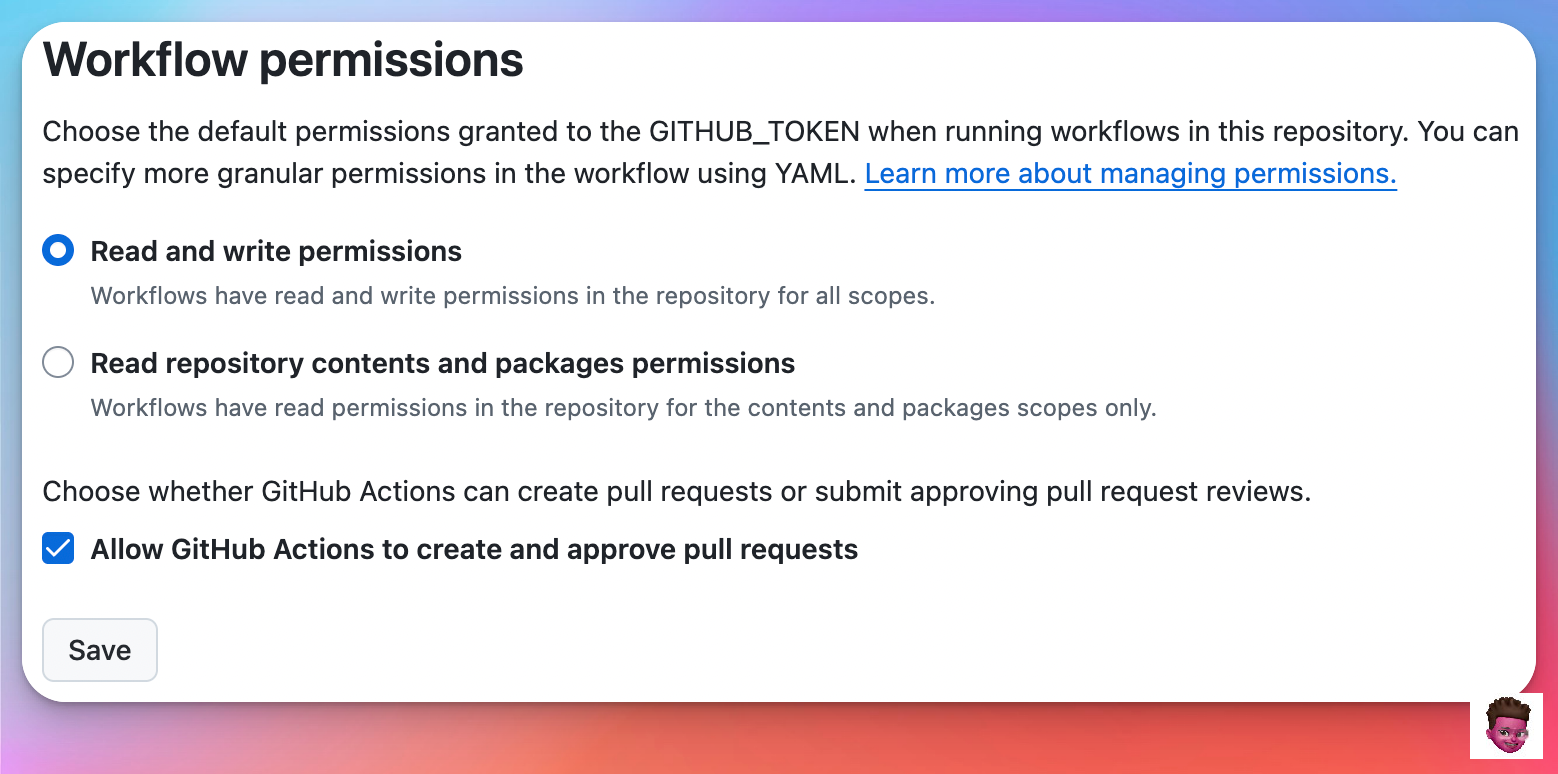Click the memoji avatar in the corner
This screenshot has width=1558, height=774.
click(1506, 726)
